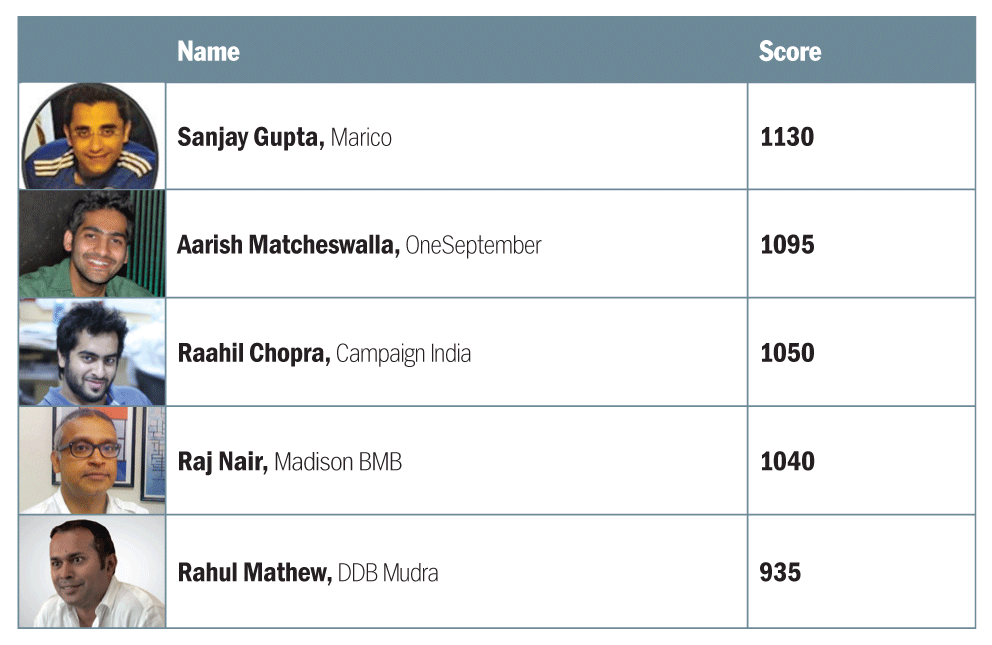Viewport: 992px width, 645px height.
Task: Click the Marico company text
Action: [x=361, y=137]
